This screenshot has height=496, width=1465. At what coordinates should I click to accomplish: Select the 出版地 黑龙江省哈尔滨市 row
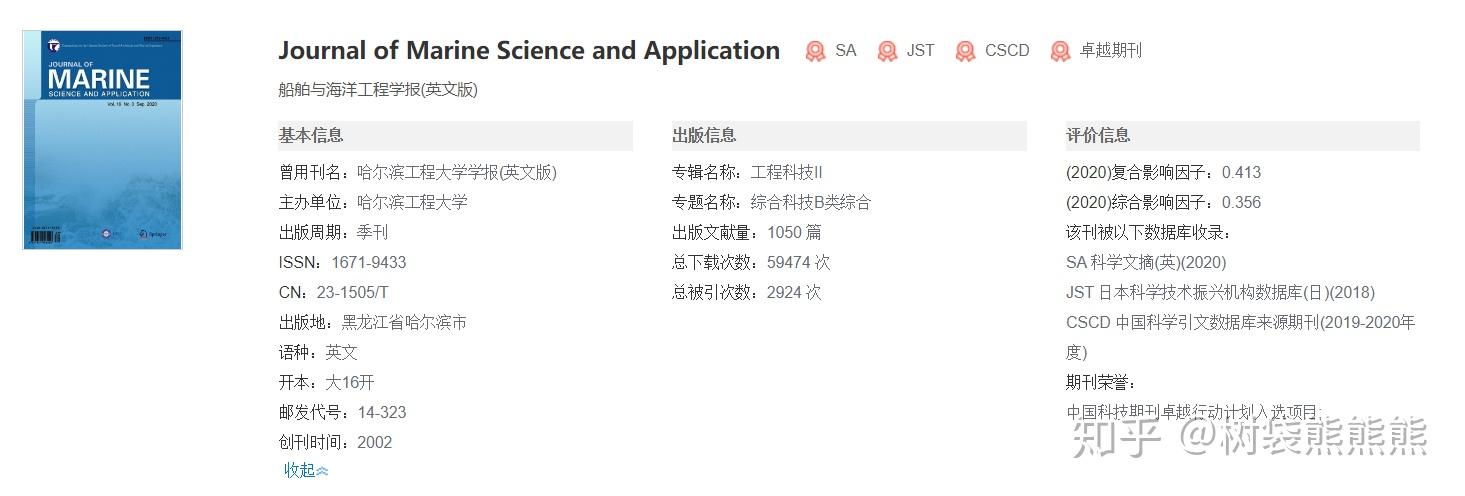pos(373,322)
